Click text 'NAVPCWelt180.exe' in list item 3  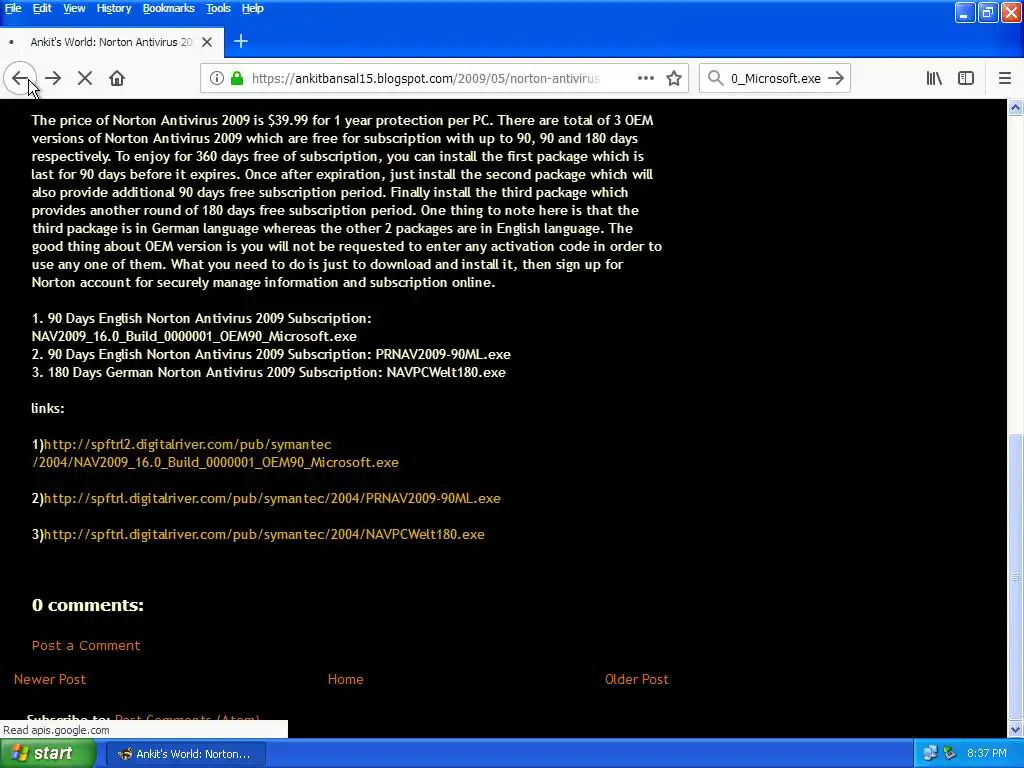point(446,372)
